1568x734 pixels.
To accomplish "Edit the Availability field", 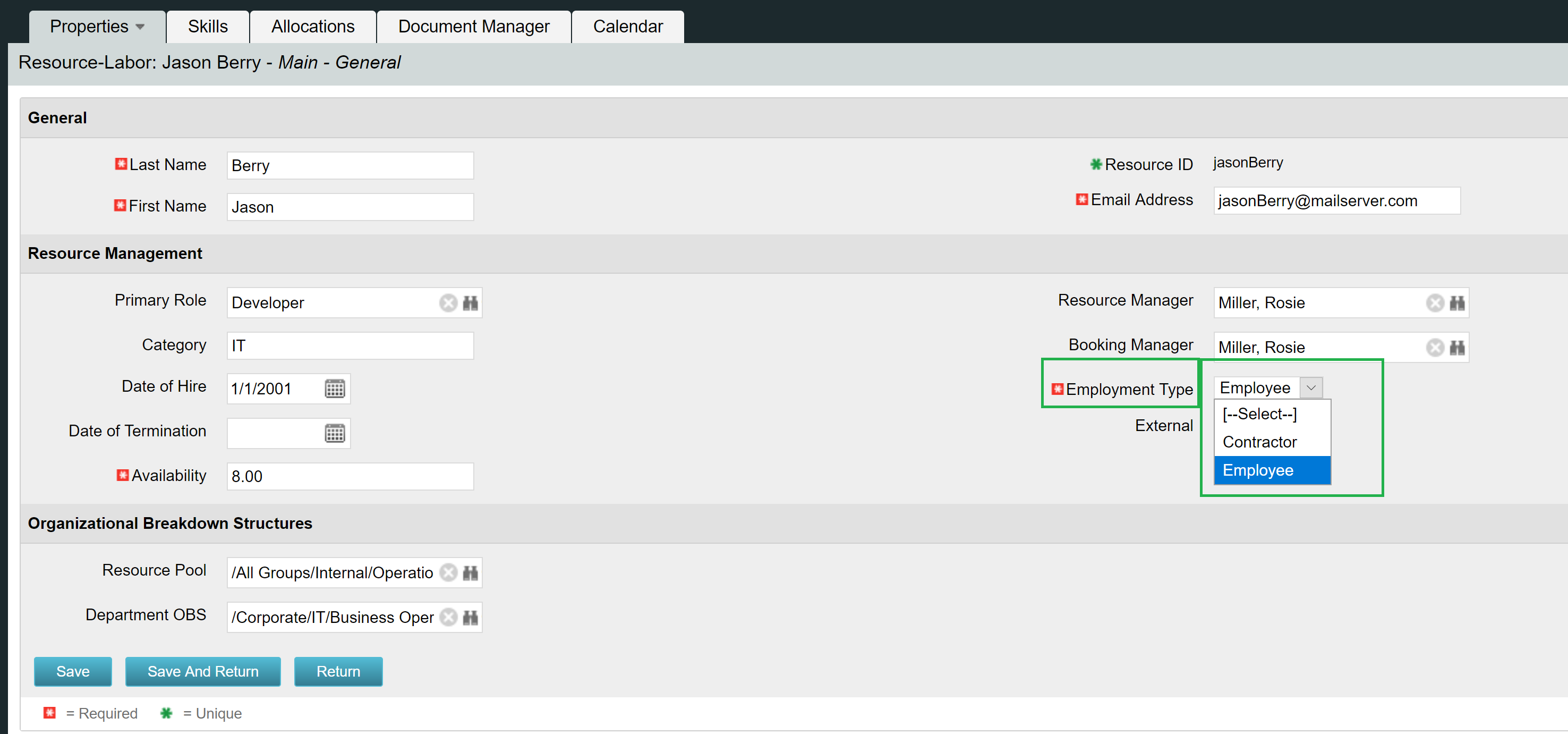I will coord(350,476).
